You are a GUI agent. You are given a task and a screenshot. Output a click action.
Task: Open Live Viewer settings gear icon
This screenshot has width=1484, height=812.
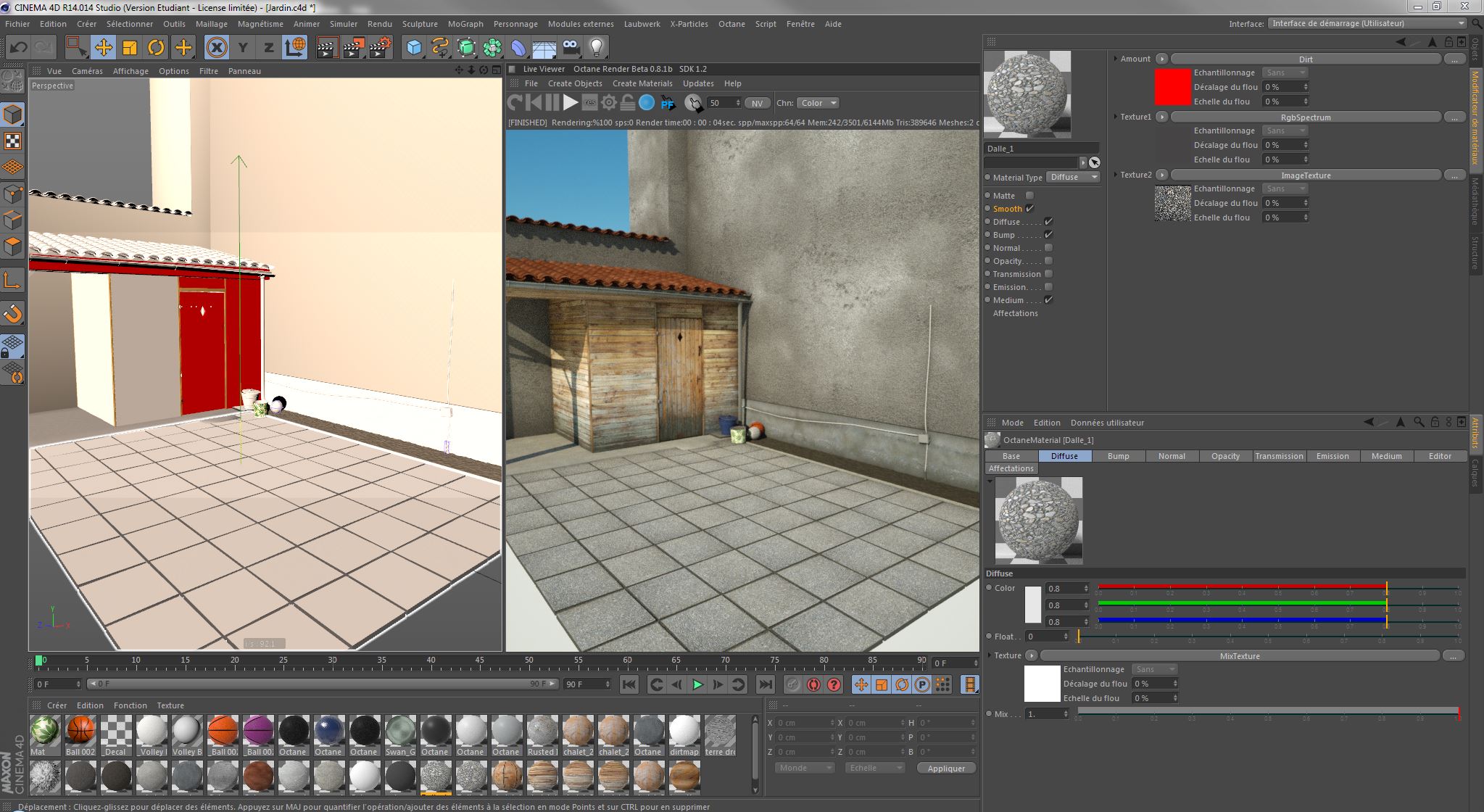609,103
